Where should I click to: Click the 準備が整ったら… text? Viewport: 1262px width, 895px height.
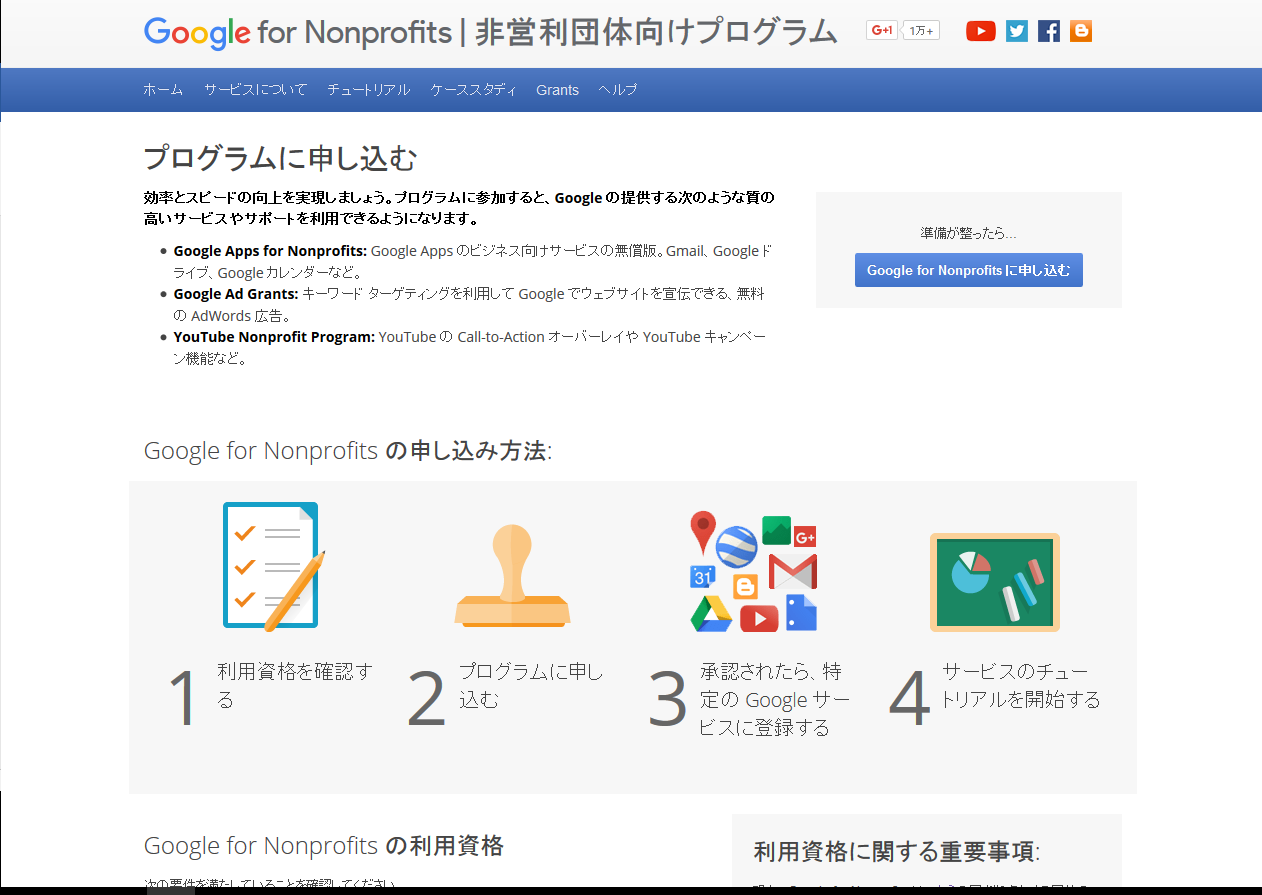coord(968,233)
